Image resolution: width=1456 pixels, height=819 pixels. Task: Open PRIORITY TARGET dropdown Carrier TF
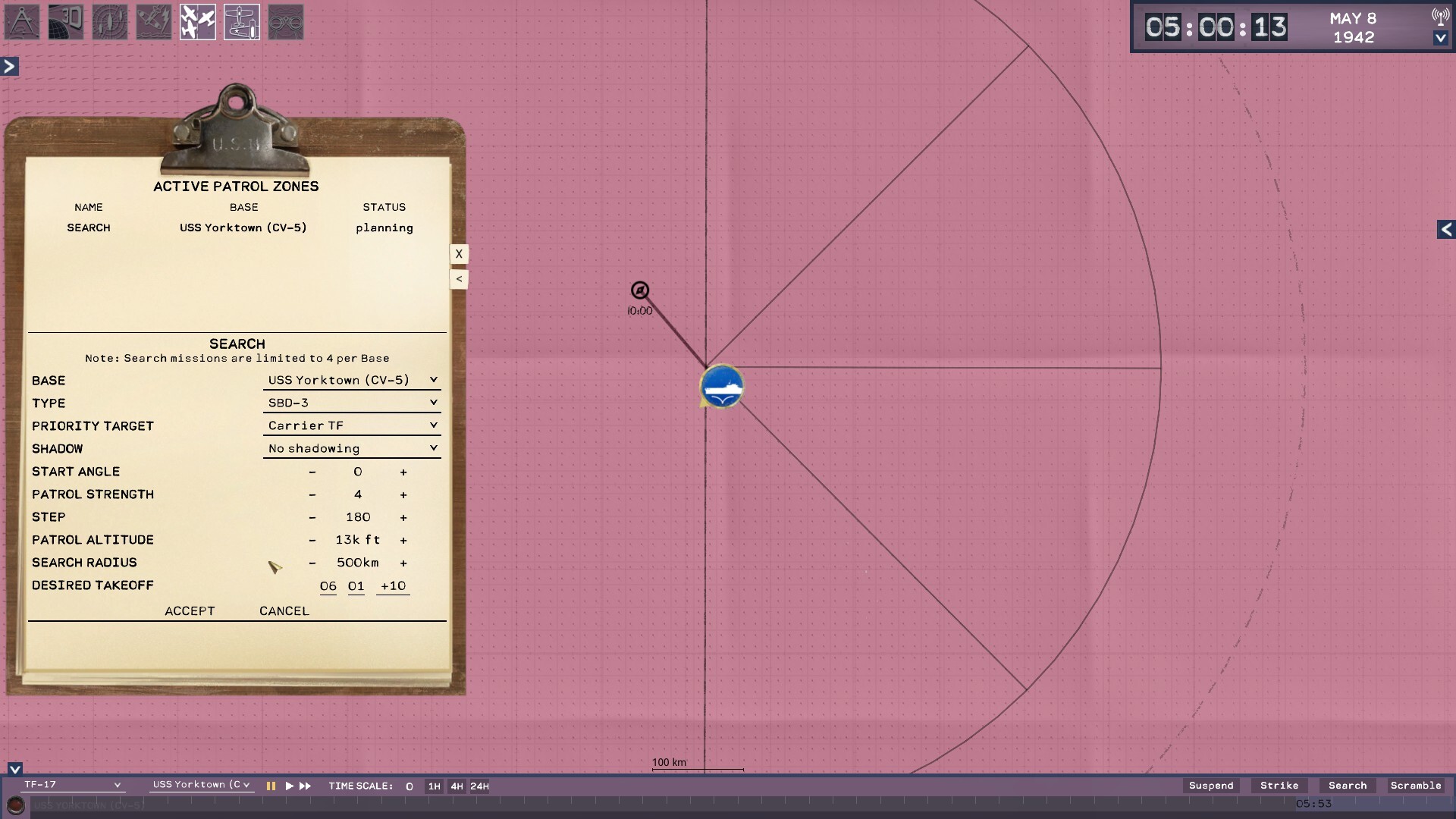pyautogui.click(x=352, y=425)
